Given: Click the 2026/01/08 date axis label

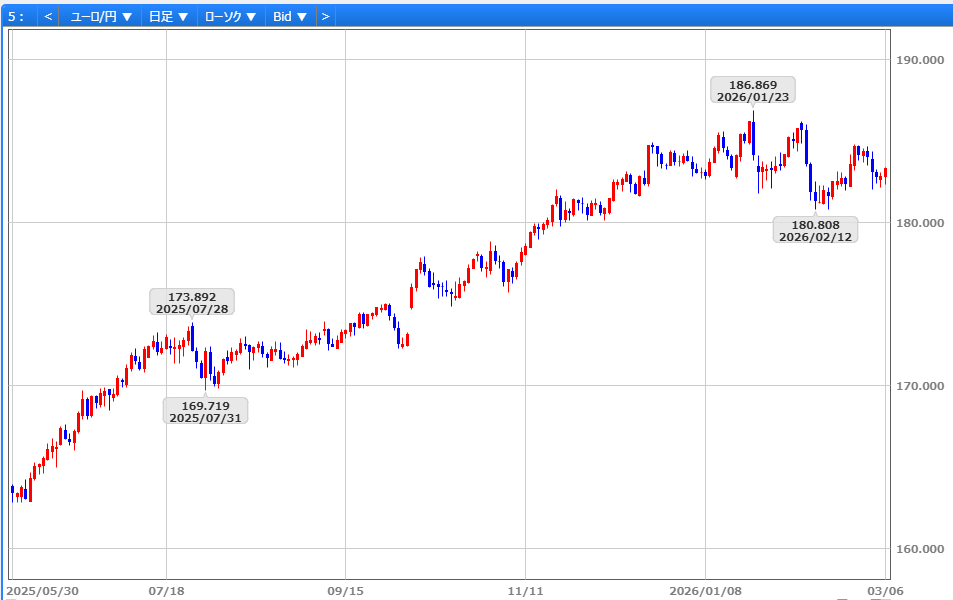Looking at the screenshot, I should click(x=706, y=591).
